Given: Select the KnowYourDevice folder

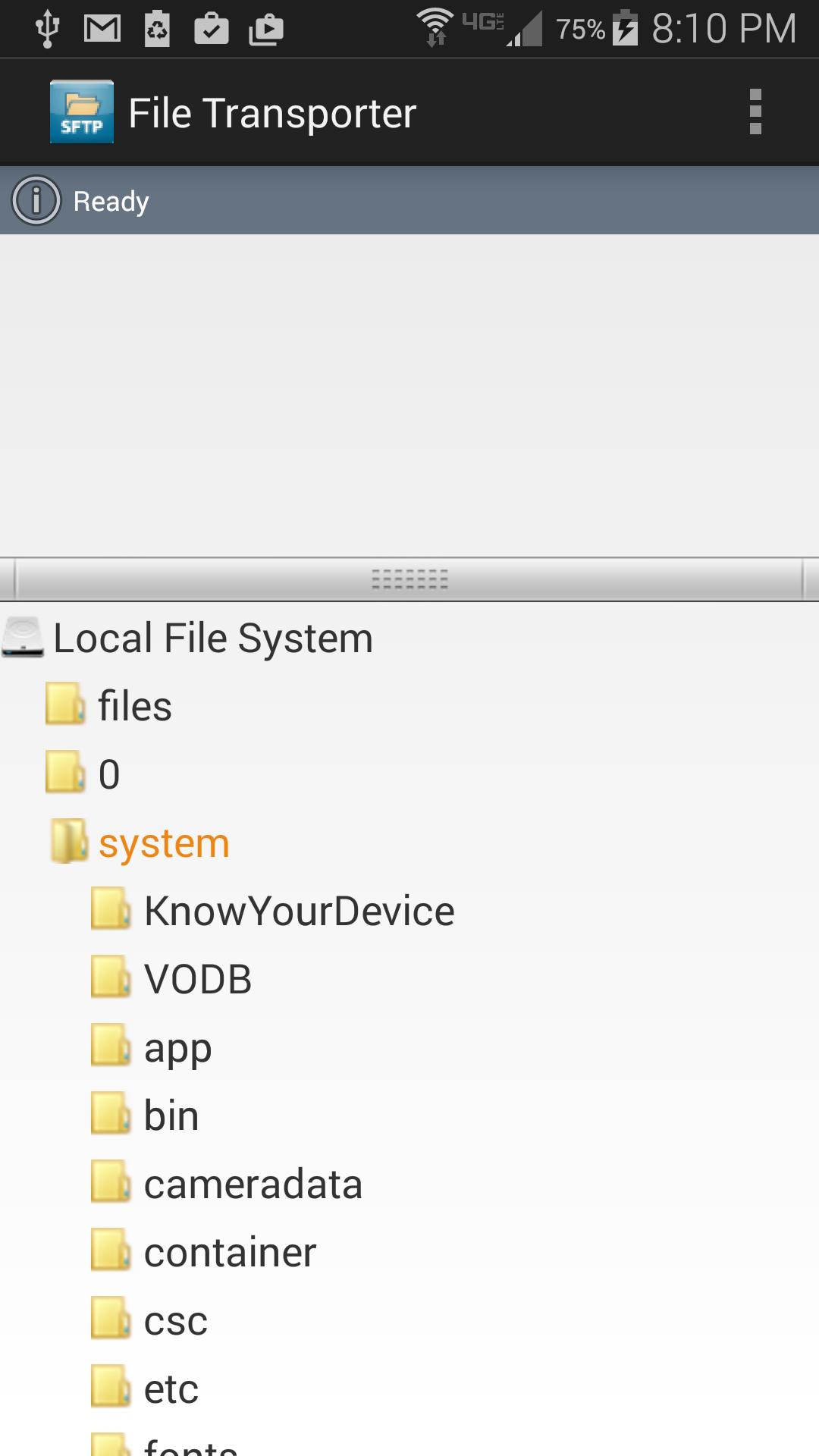Looking at the screenshot, I should pos(299,911).
